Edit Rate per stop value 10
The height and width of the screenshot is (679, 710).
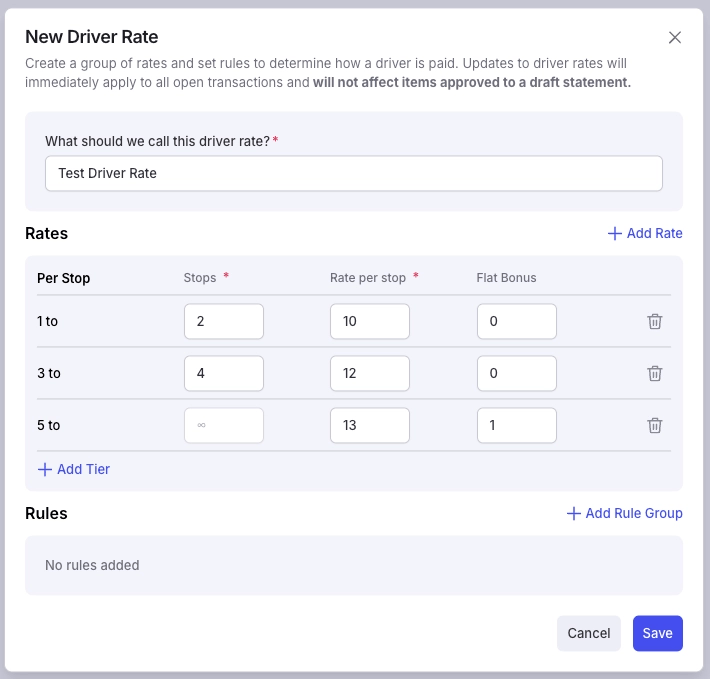tap(370, 321)
